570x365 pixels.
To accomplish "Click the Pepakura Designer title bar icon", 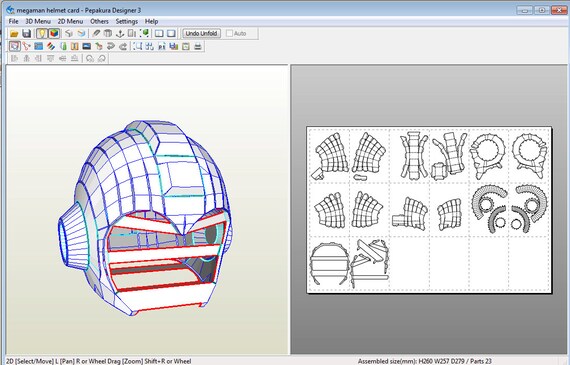I will point(10,10).
